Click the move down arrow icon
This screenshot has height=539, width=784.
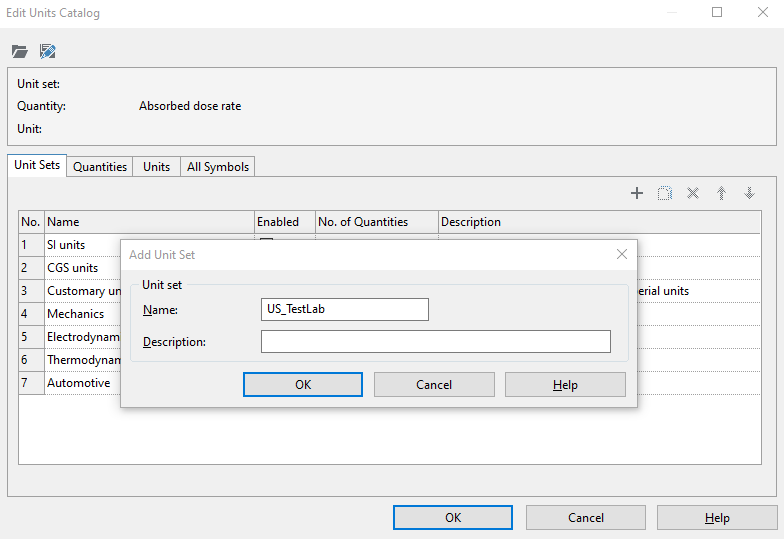(x=749, y=193)
